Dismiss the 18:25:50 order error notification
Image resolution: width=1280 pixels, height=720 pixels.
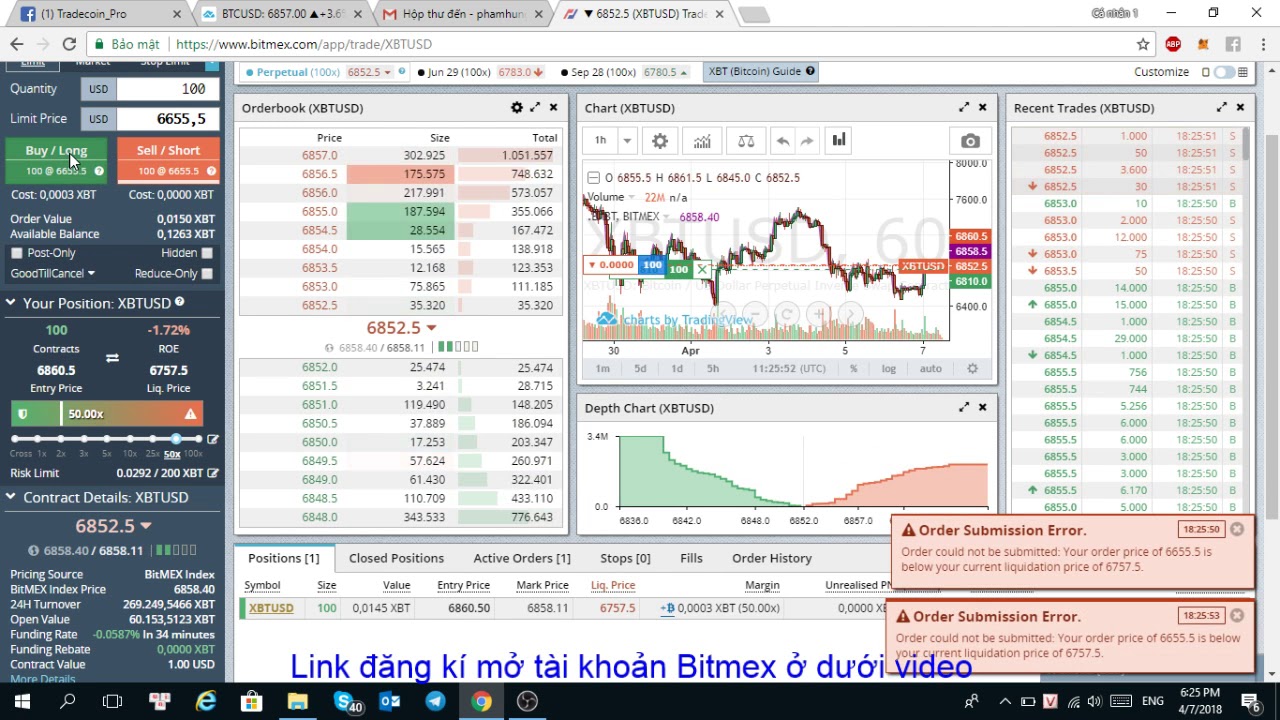point(1237,529)
